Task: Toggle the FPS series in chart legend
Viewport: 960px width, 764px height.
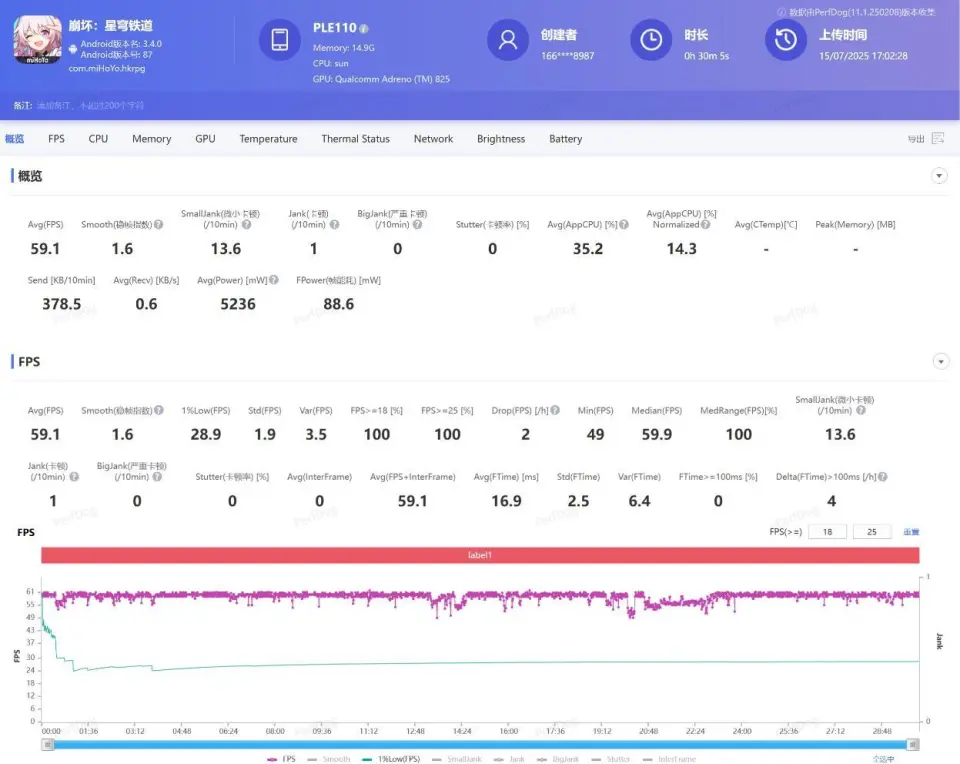Action: [282, 759]
